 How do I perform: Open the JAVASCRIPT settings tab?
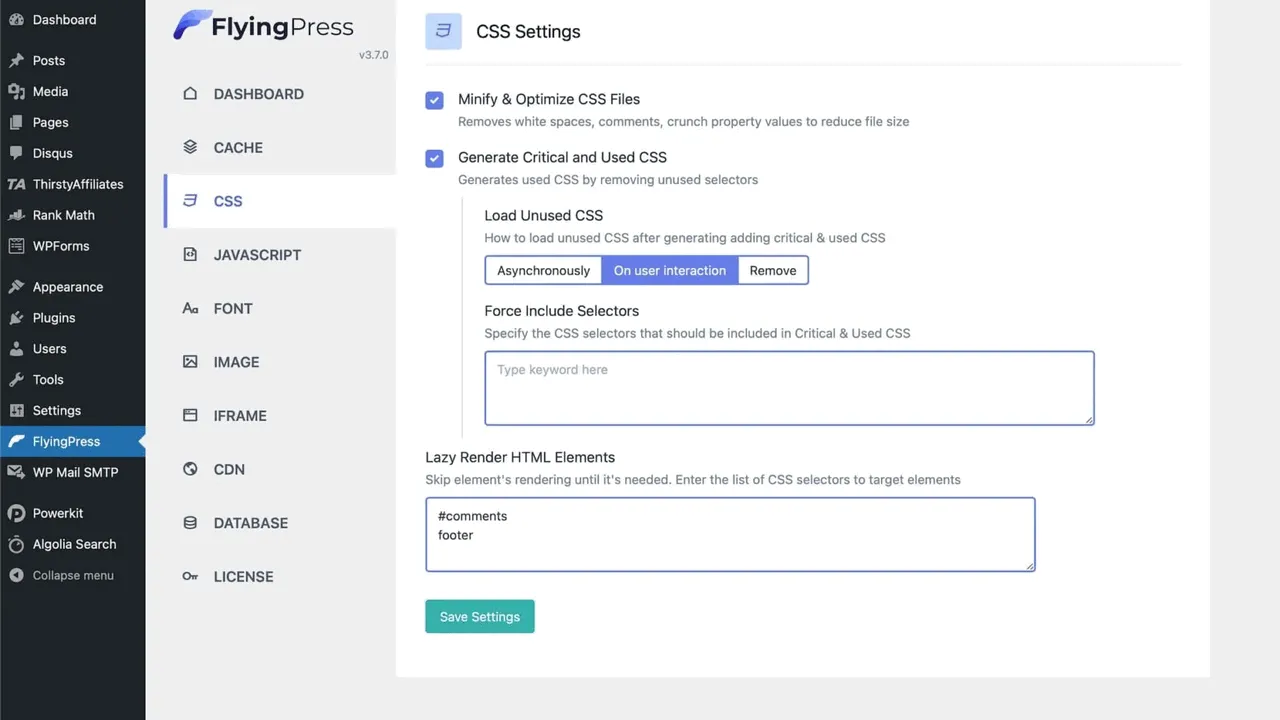coord(280,255)
